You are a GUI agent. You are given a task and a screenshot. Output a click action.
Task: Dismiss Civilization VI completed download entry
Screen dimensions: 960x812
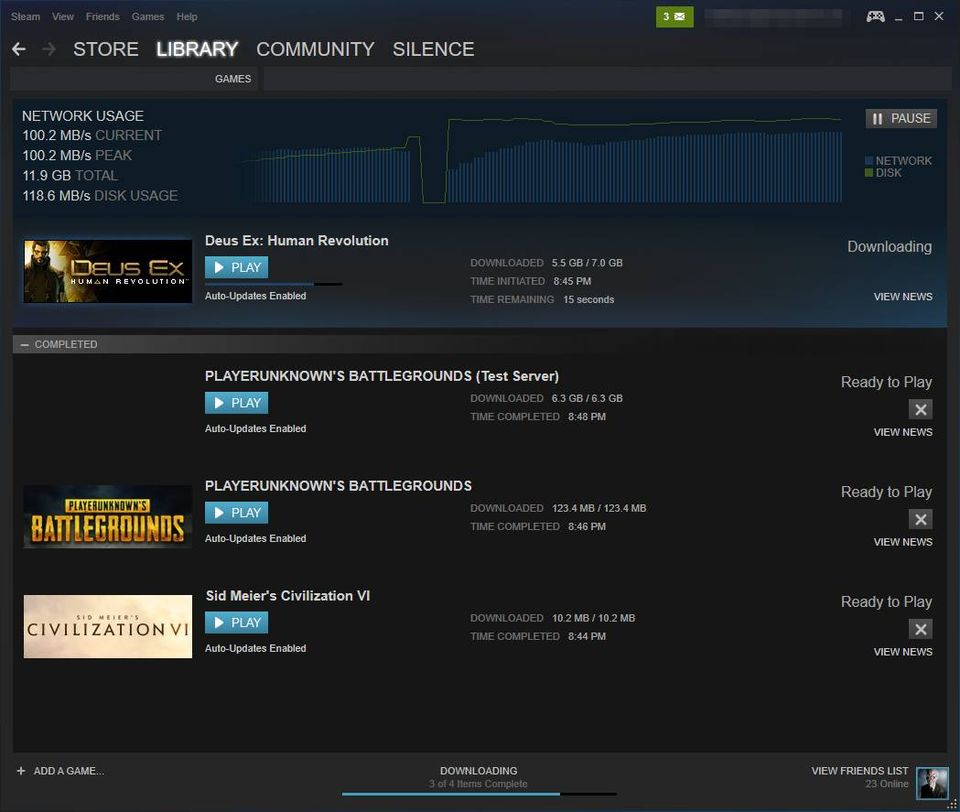click(x=921, y=629)
